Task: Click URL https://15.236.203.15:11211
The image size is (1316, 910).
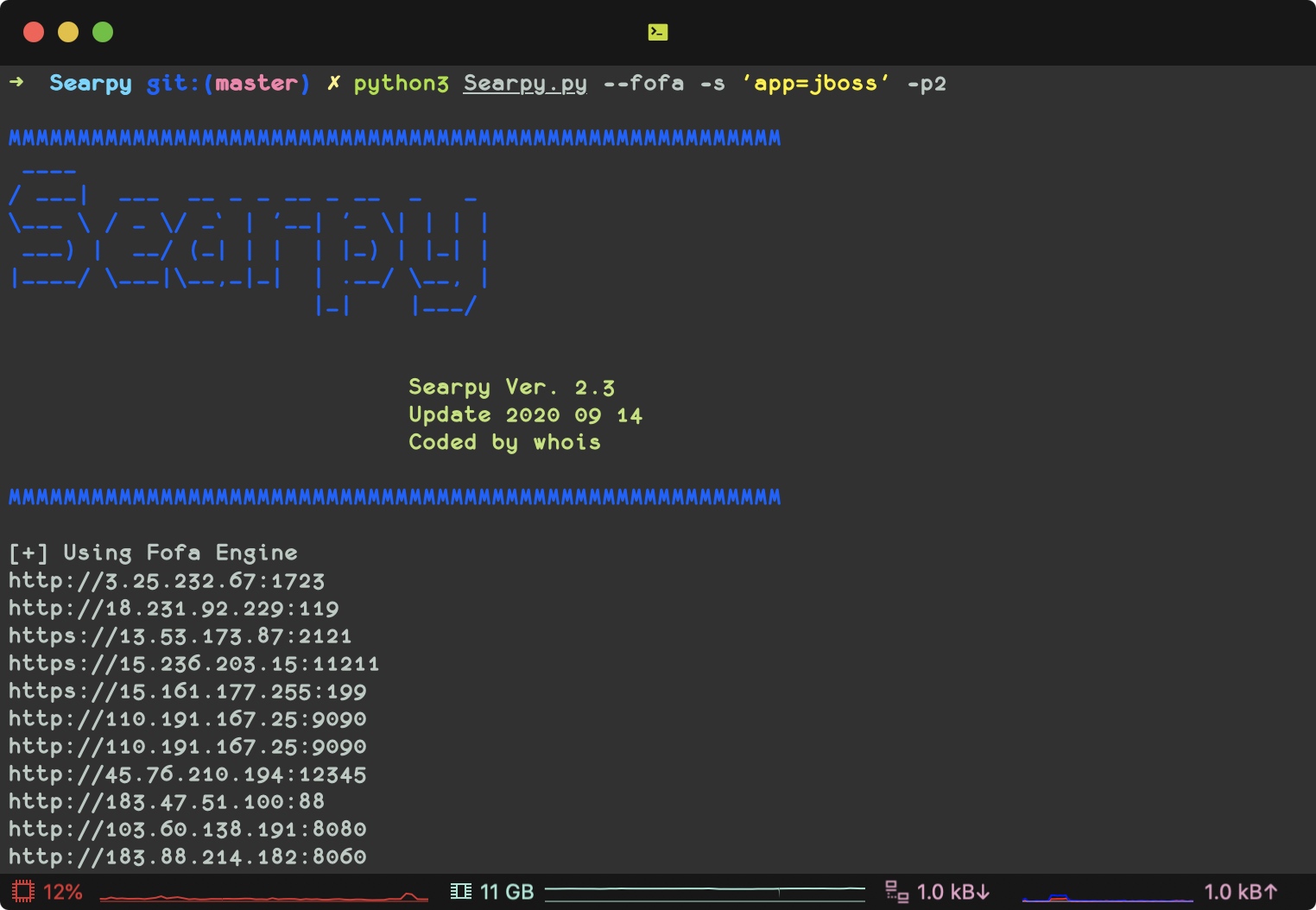Action: pos(194,664)
